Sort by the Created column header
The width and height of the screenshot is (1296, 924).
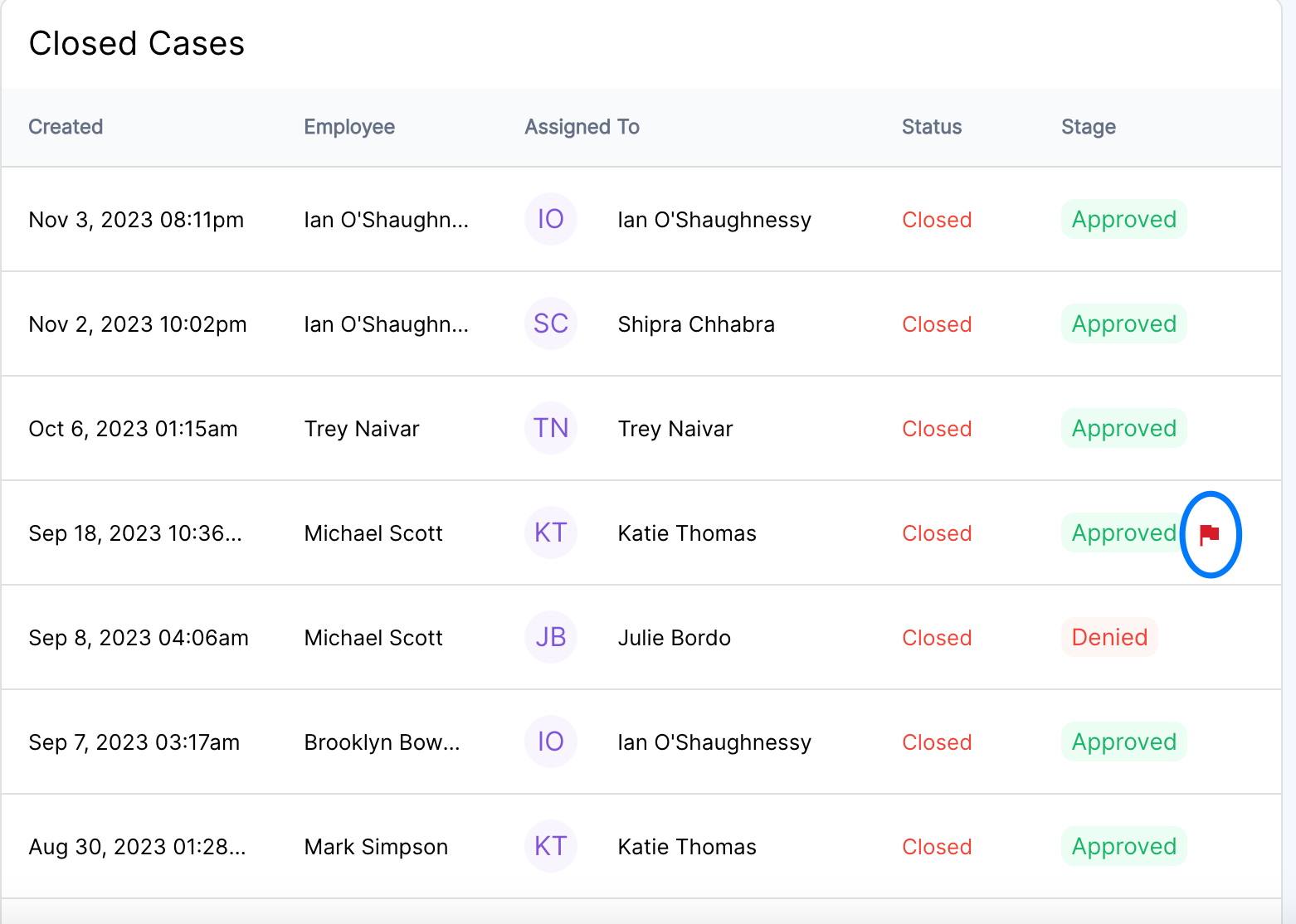coord(66,127)
